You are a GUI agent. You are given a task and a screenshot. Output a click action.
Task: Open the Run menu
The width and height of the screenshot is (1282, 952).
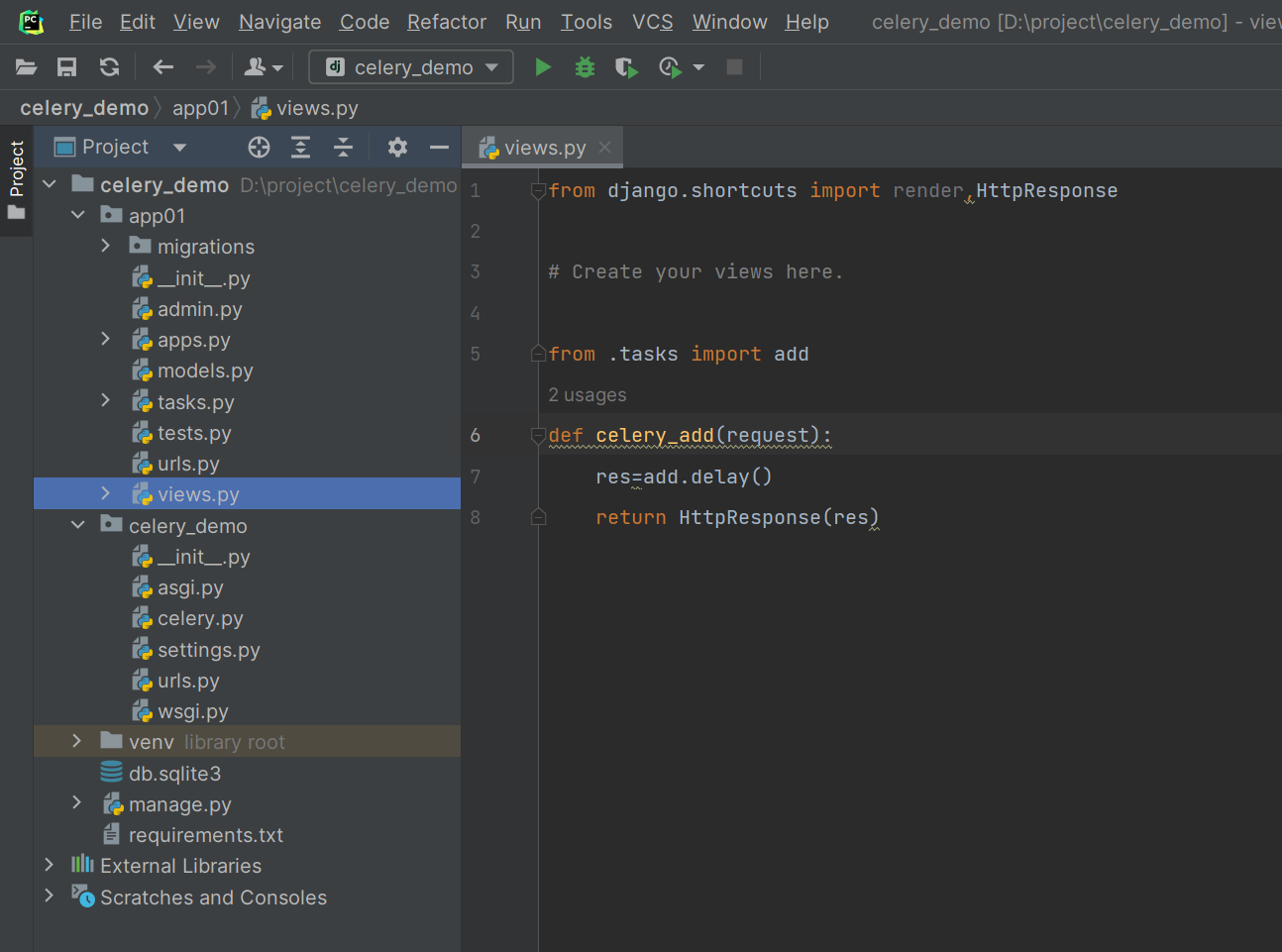[x=523, y=22]
